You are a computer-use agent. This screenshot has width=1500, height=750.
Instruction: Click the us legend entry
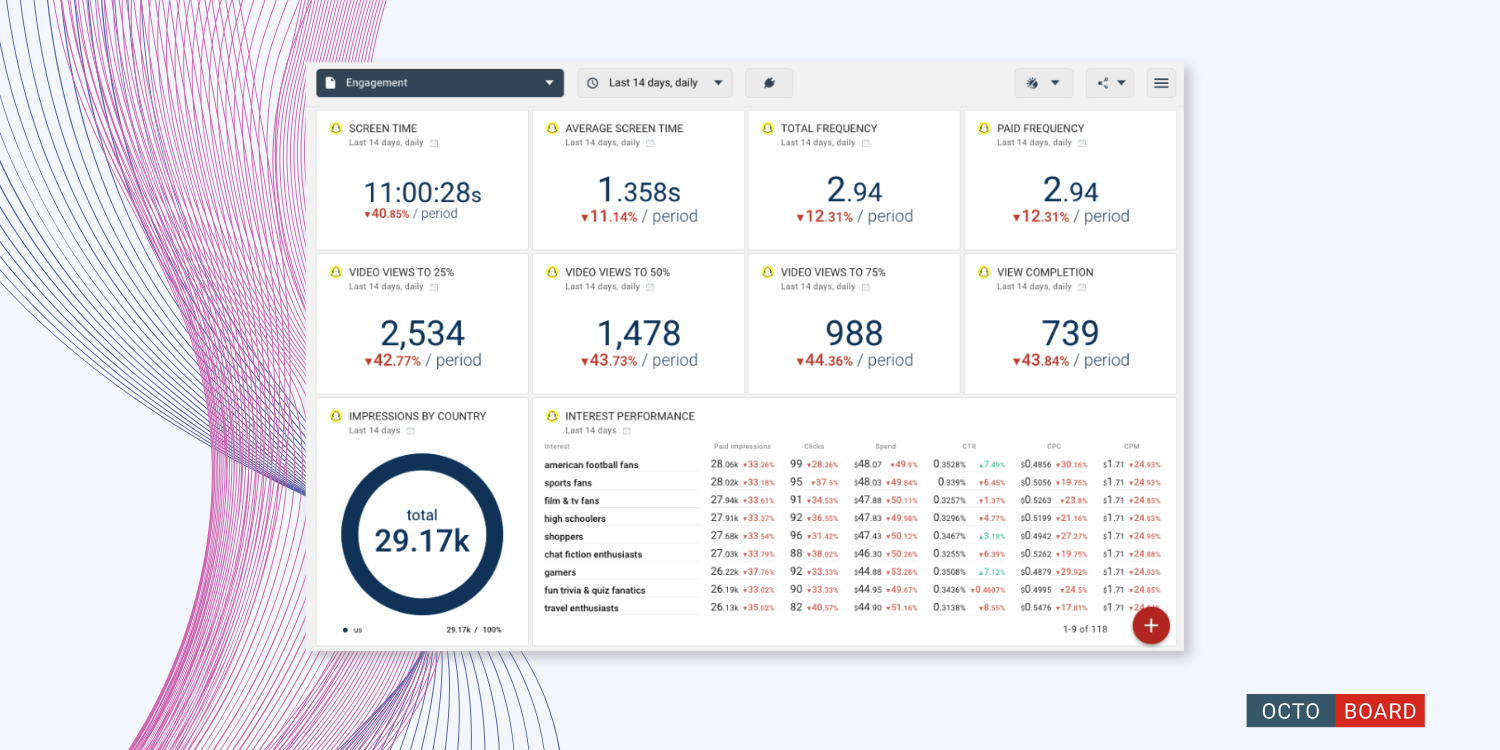[x=352, y=630]
